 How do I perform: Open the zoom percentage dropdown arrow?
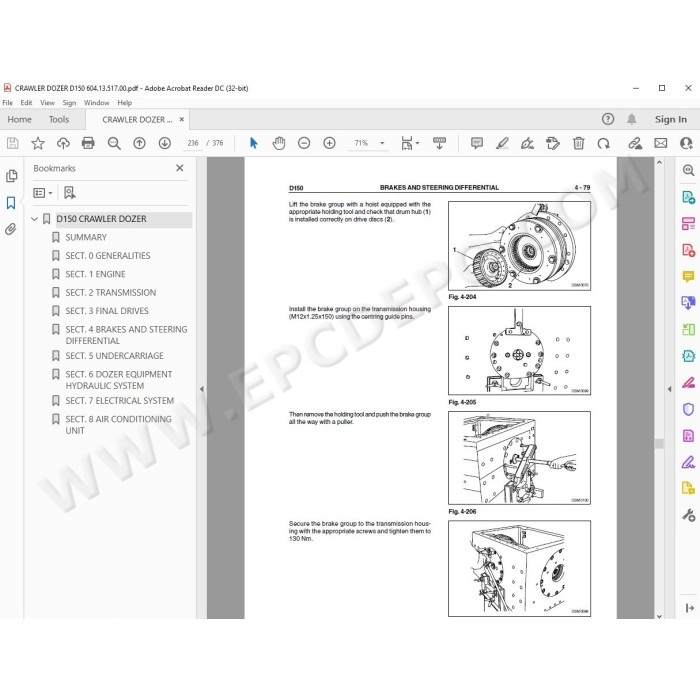click(x=382, y=143)
